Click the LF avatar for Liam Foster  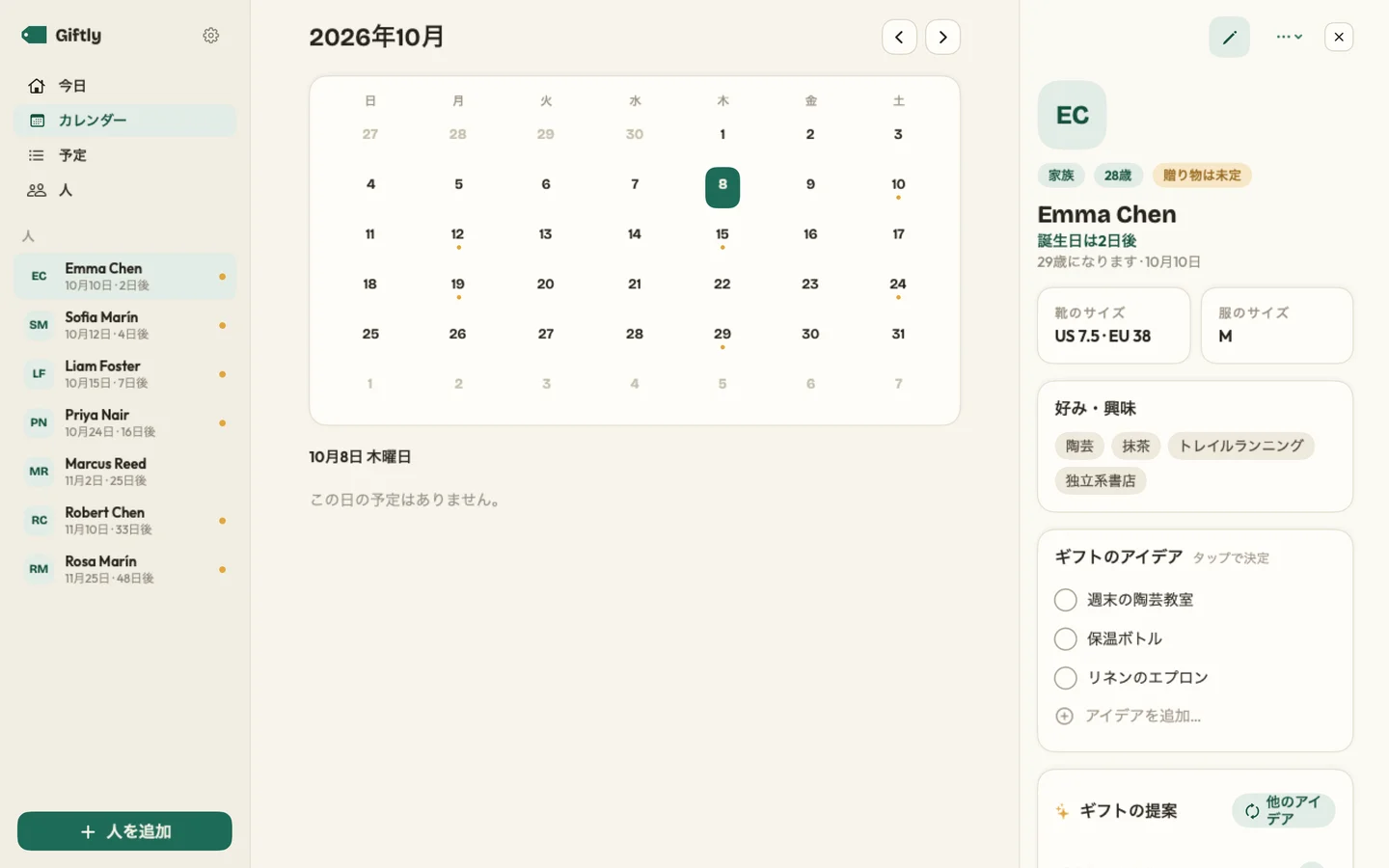pyautogui.click(x=39, y=374)
